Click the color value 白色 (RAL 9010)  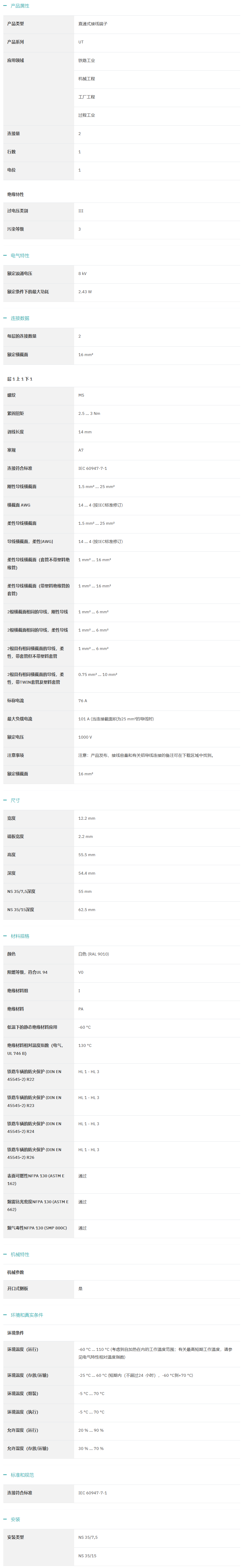[94, 954]
